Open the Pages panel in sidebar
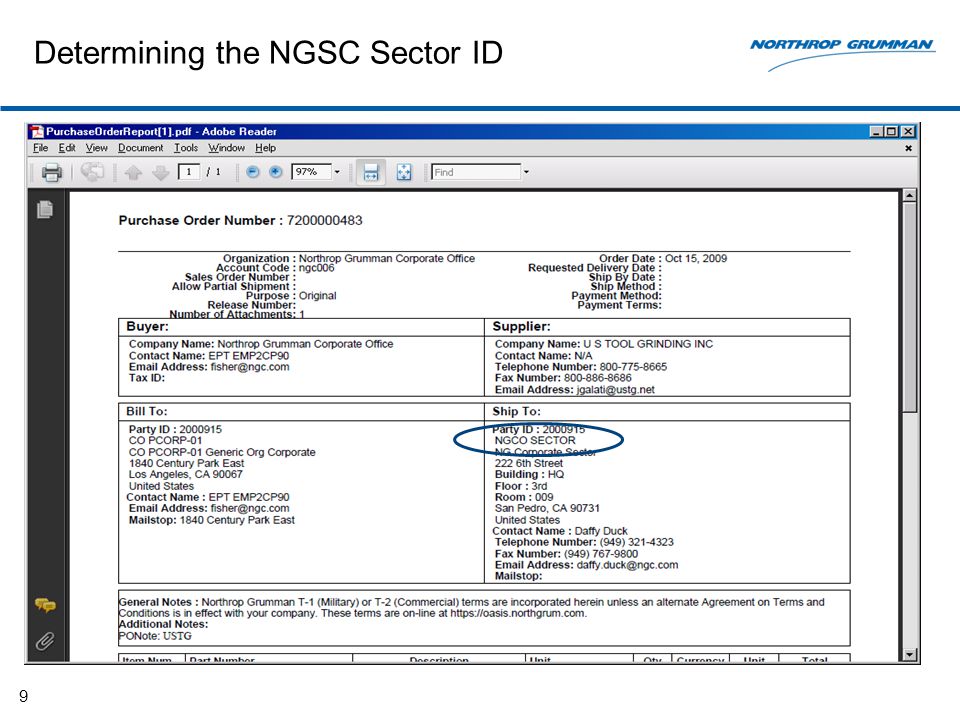The height and width of the screenshot is (720, 960). pos(45,209)
